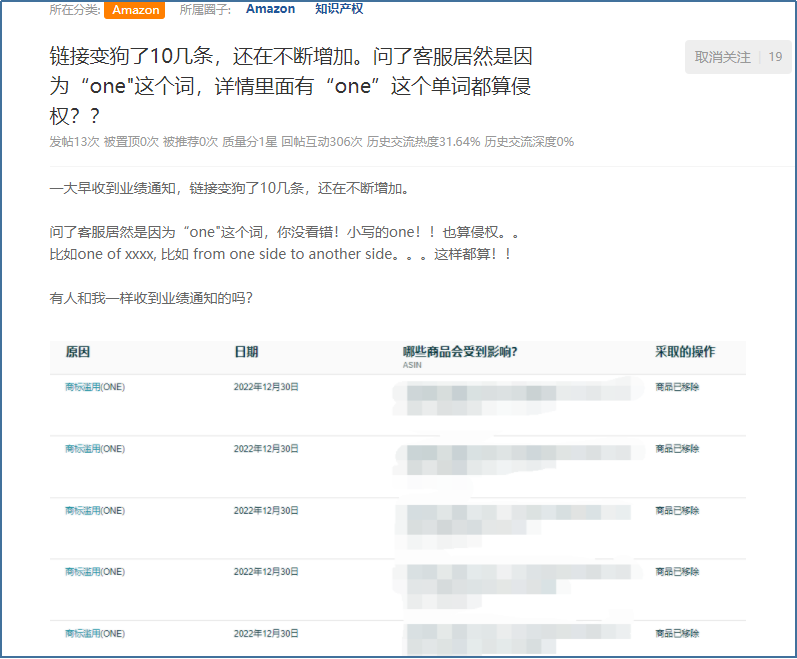The height and width of the screenshot is (659, 797).
Task: Click the post title about the "one" trademark
Action: 290,86
